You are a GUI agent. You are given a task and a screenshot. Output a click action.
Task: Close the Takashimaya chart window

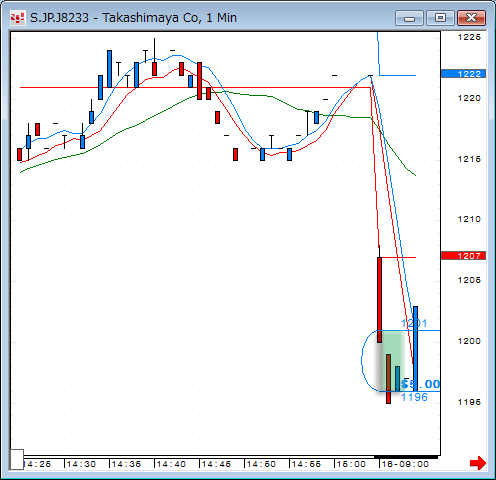point(471,18)
